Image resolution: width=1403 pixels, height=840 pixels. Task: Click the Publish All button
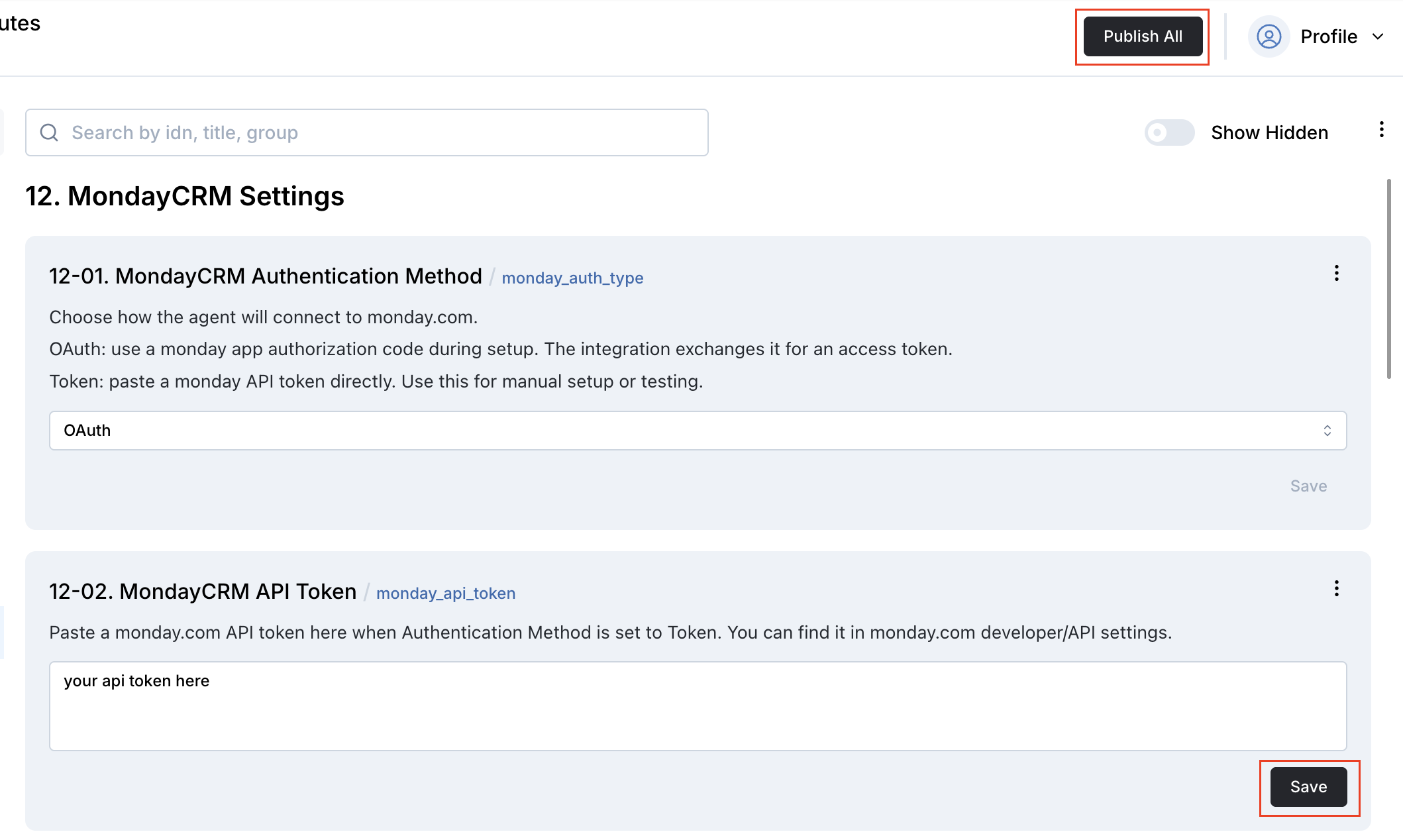[x=1143, y=36]
